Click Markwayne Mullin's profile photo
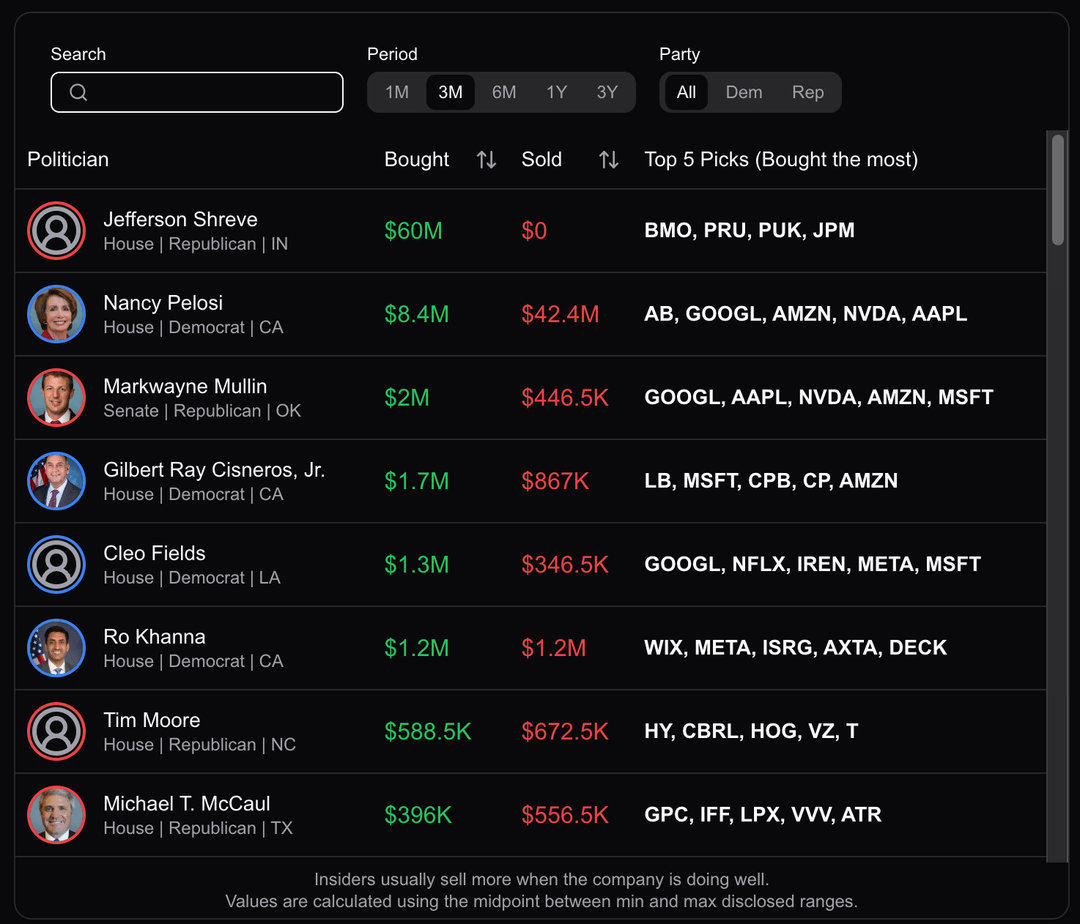Screen dimensions: 1080x924 tap(57, 398)
